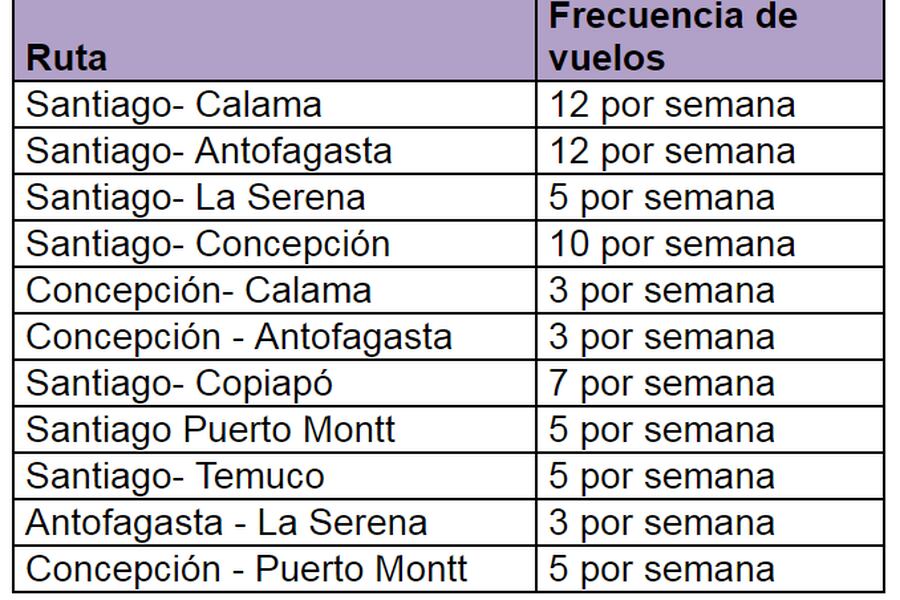Click the Ruta column header
This screenshot has width=900, height=600.
[274, 40]
